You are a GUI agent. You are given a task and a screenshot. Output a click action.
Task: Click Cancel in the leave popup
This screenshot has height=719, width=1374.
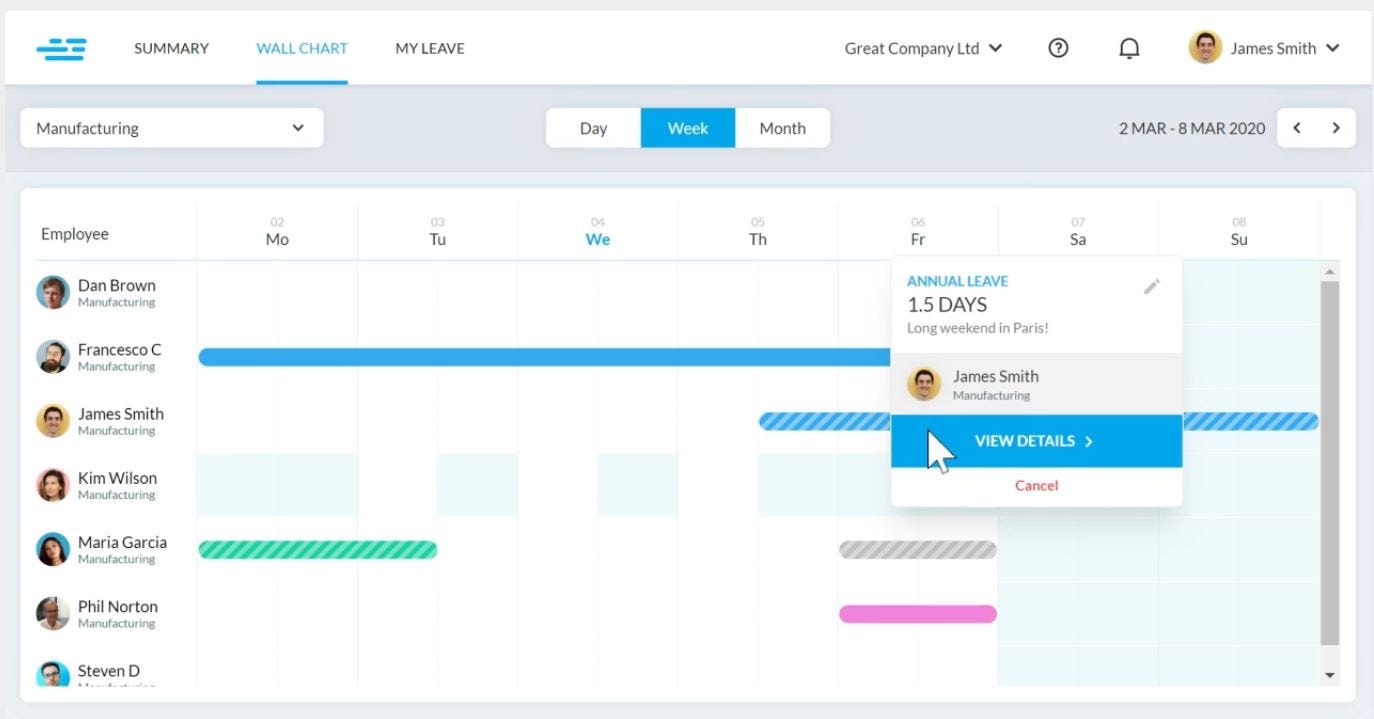point(1036,485)
